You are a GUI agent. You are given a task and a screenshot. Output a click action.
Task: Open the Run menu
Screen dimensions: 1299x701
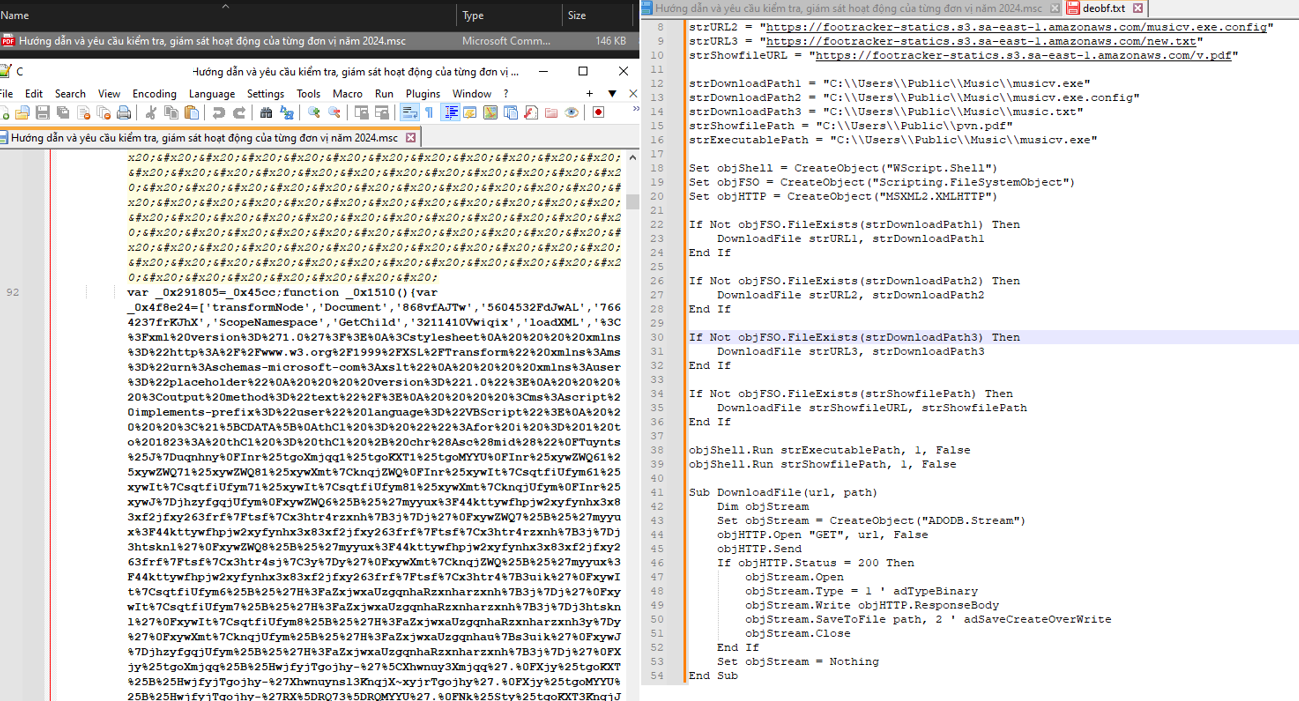pyautogui.click(x=384, y=93)
